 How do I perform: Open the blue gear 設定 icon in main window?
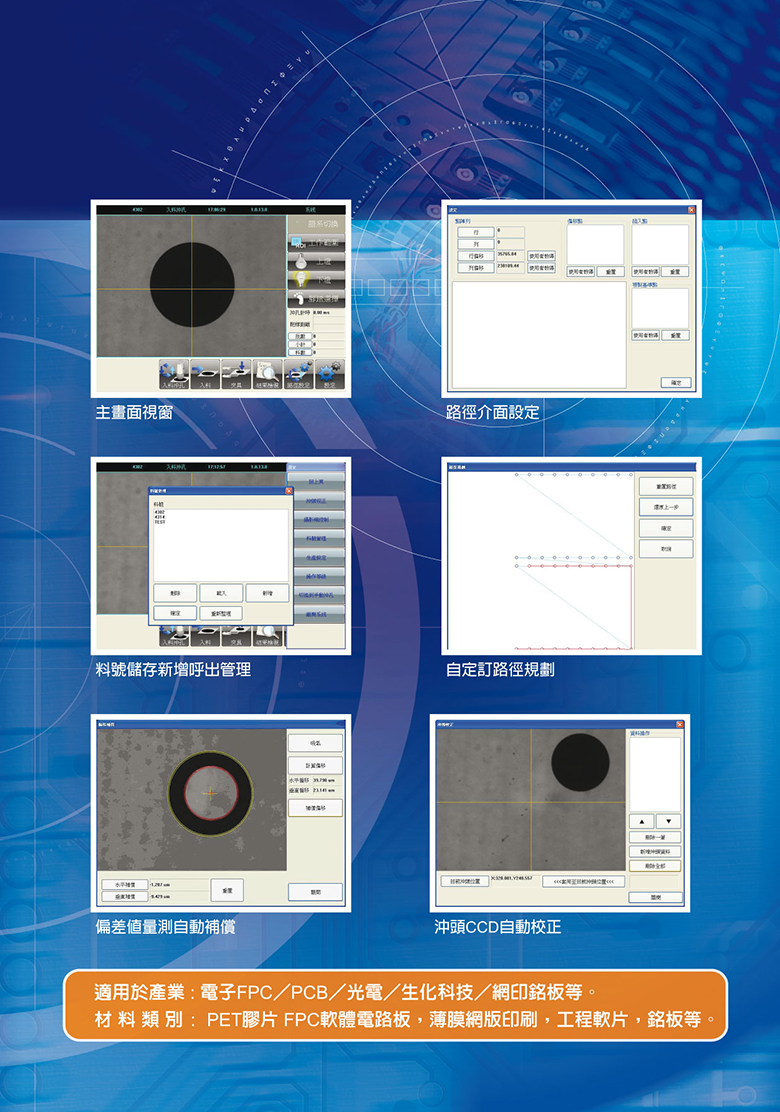[x=330, y=374]
